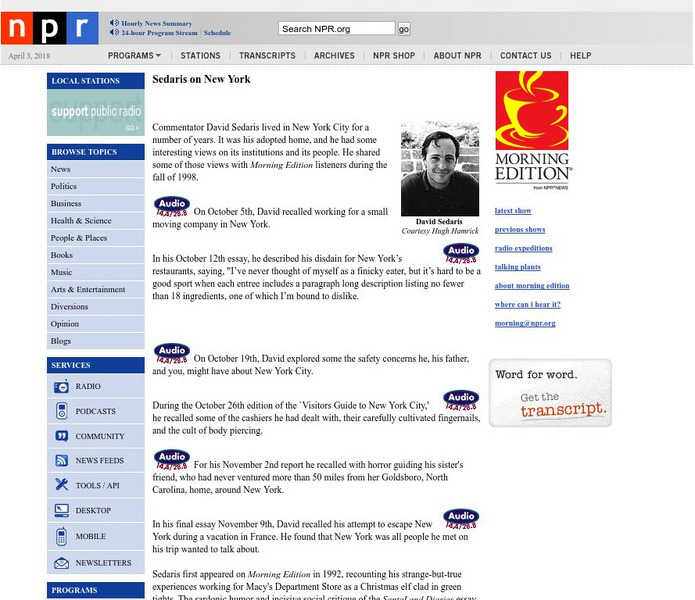Image resolution: width=695 pixels, height=600 pixels.
Task: Open TRANSCRIPTS in the navigation bar
Action: coord(267,55)
